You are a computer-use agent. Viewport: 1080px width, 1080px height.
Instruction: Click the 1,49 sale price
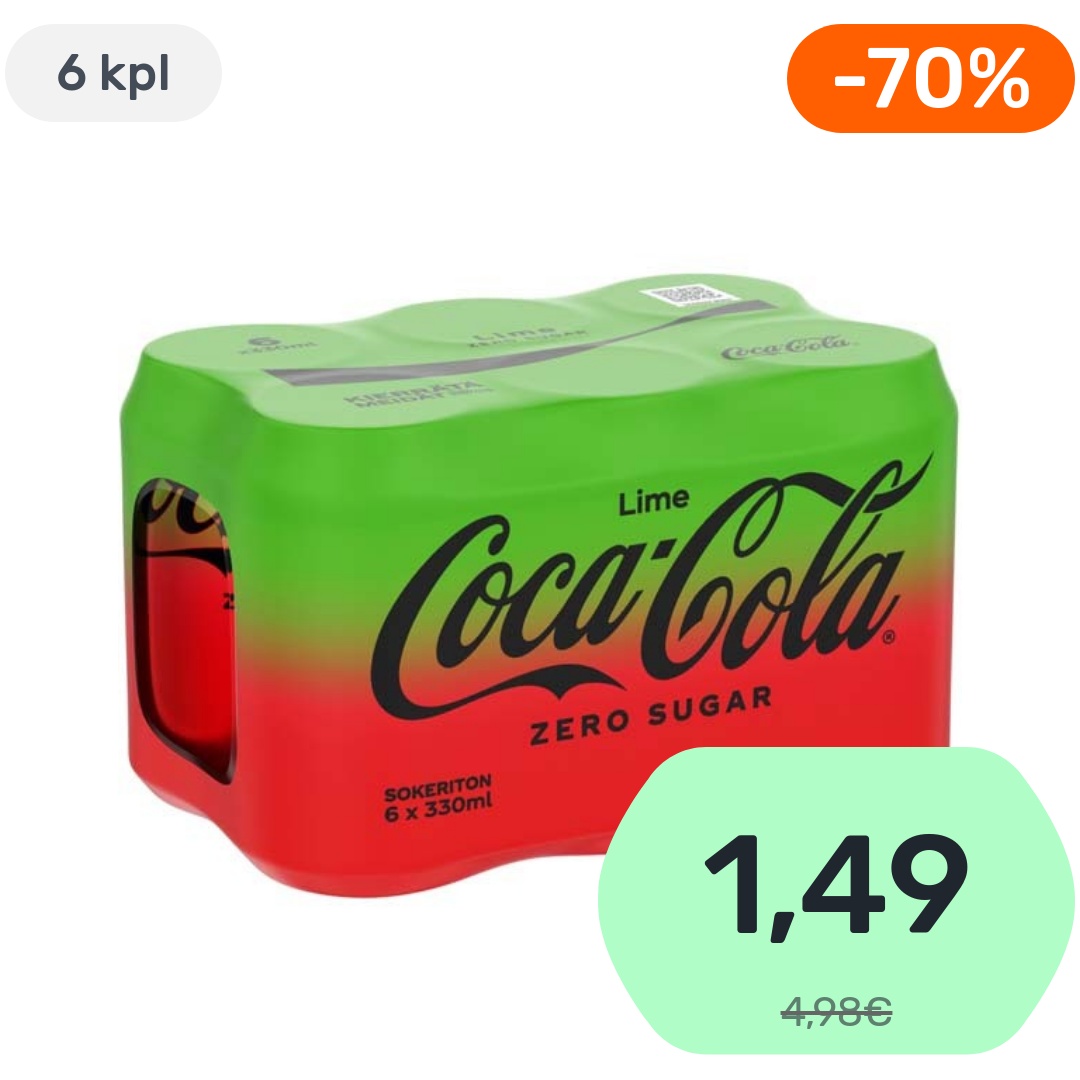(836, 886)
